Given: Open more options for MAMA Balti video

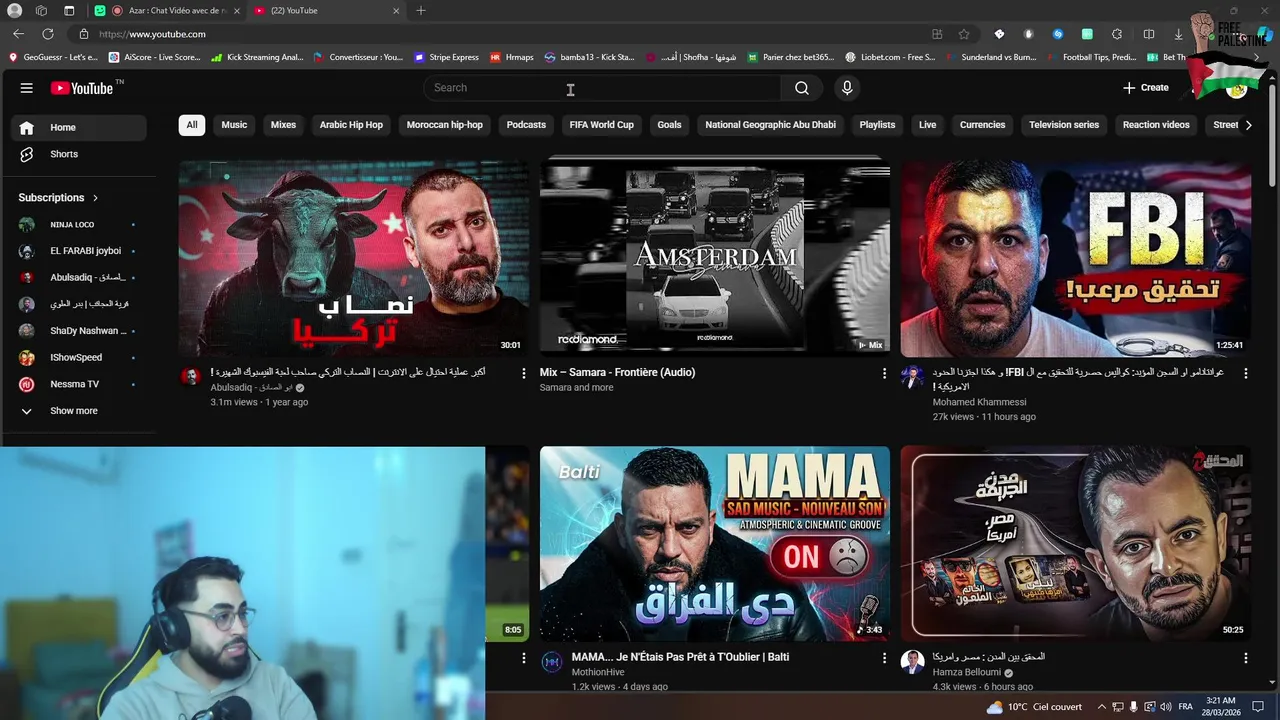Looking at the screenshot, I should coord(884,658).
